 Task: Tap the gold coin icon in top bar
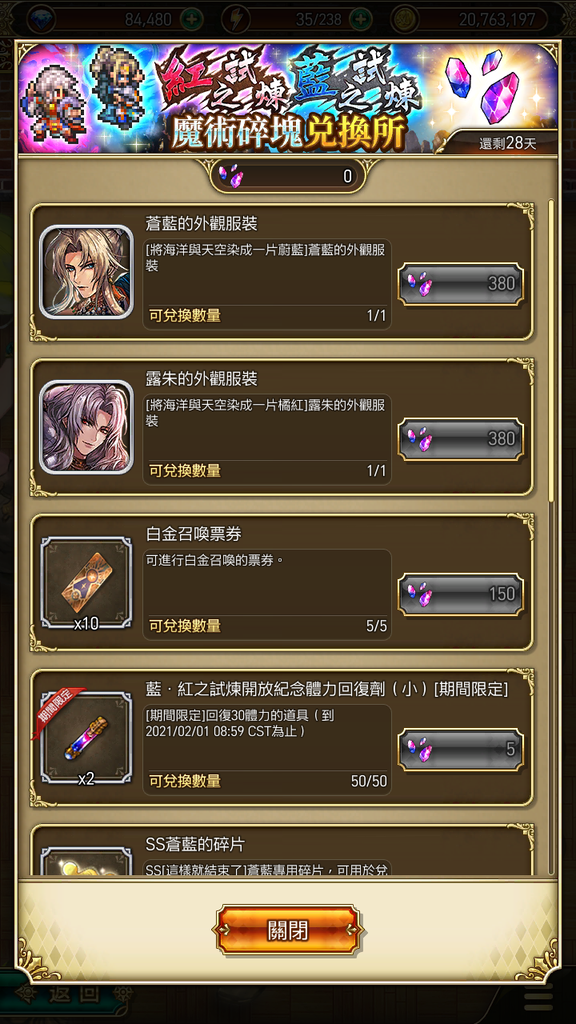tap(404, 20)
